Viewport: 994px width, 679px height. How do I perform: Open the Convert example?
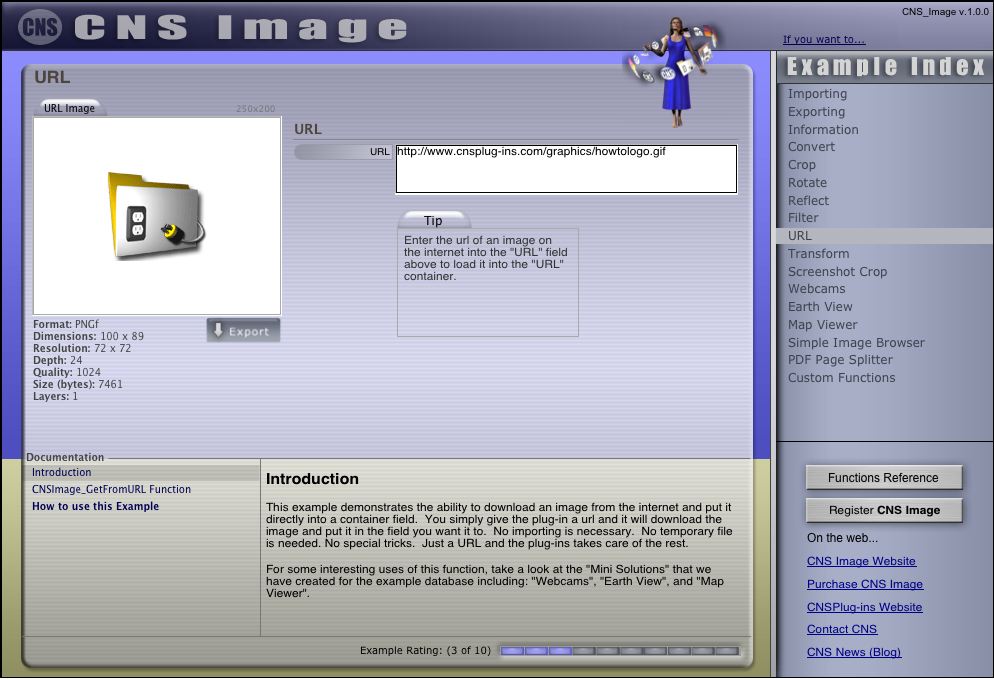[x=811, y=146]
